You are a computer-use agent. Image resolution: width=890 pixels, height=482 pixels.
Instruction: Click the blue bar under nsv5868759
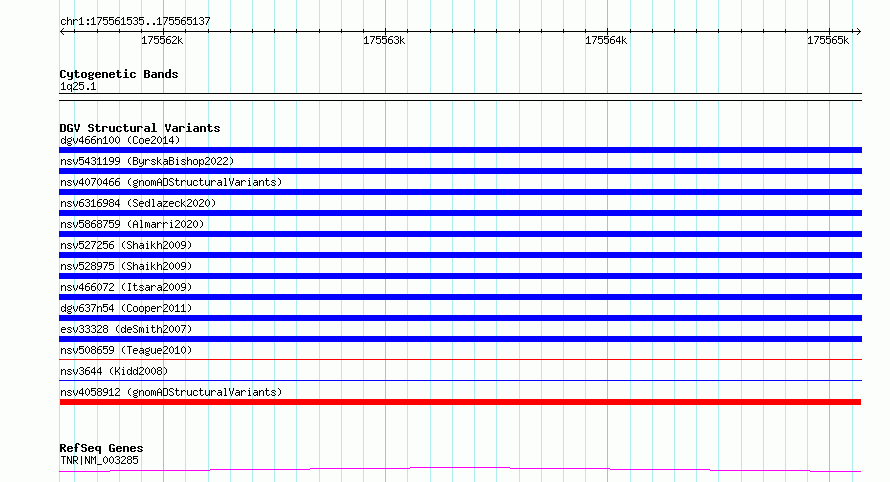point(460,234)
